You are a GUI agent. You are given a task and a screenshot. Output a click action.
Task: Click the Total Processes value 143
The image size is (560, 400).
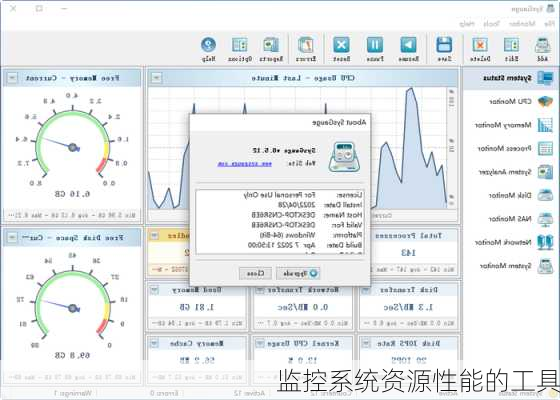408,253
